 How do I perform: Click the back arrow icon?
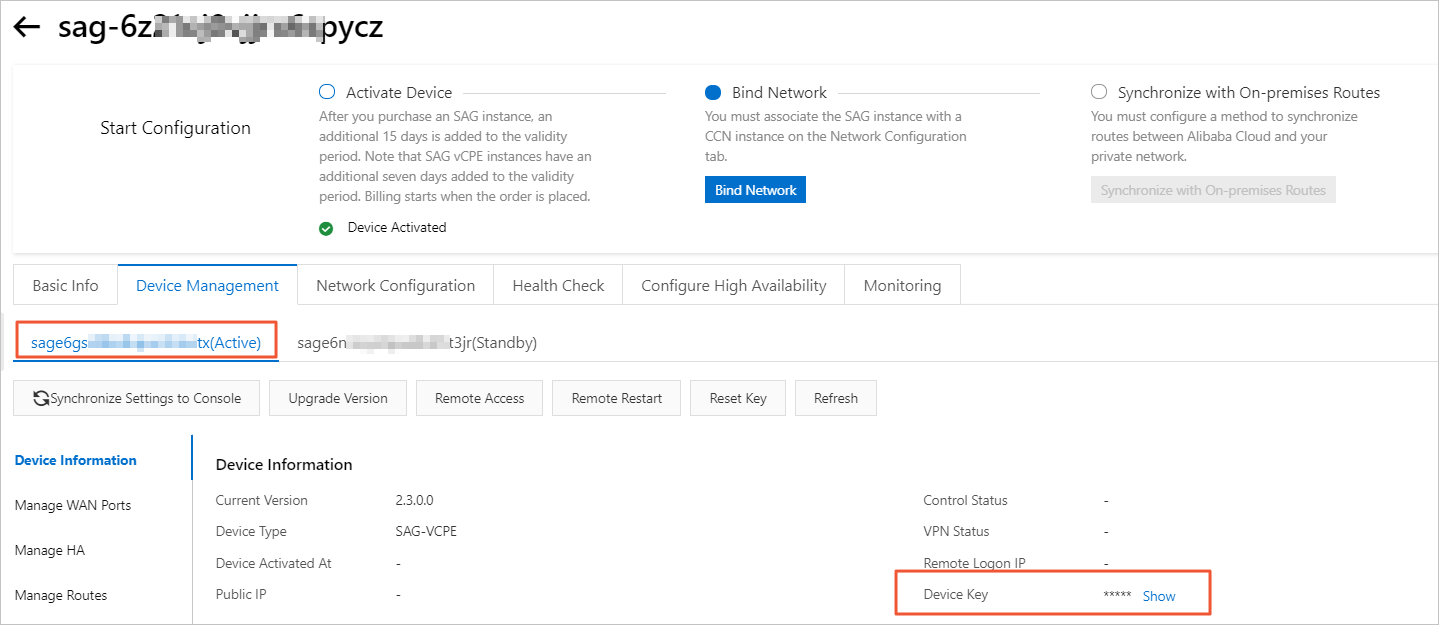tap(27, 28)
